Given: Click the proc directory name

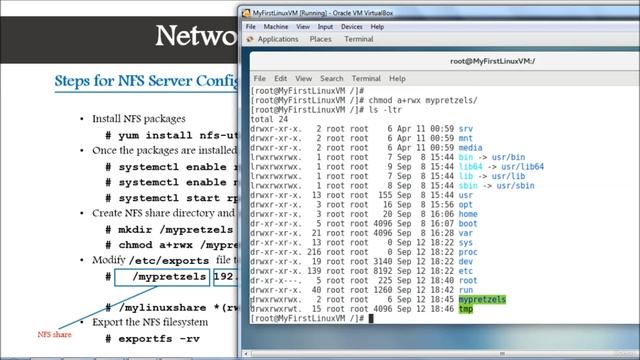Looking at the screenshot, I should 468,252.
